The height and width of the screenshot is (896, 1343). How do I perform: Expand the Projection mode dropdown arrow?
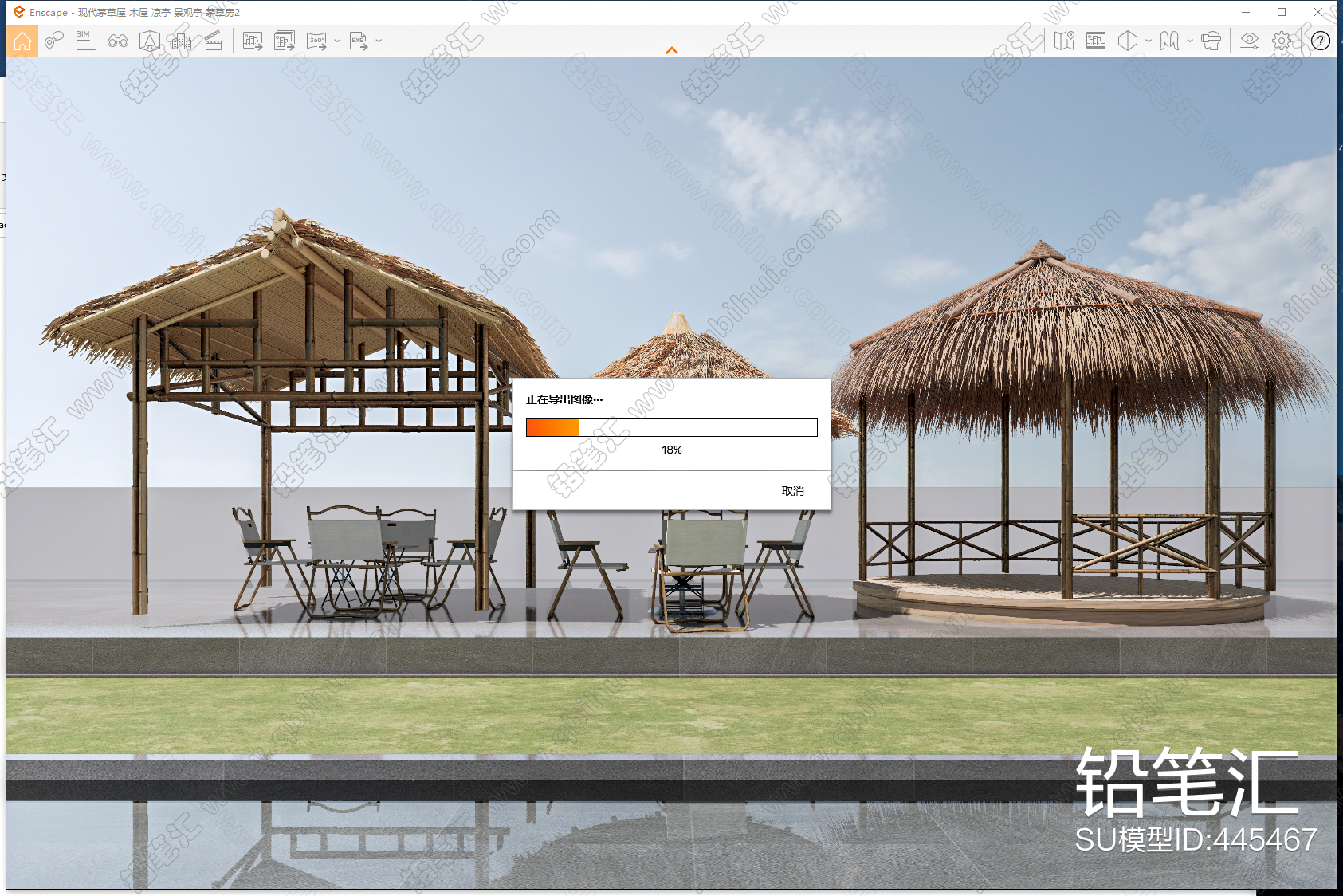click(x=1149, y=41)
